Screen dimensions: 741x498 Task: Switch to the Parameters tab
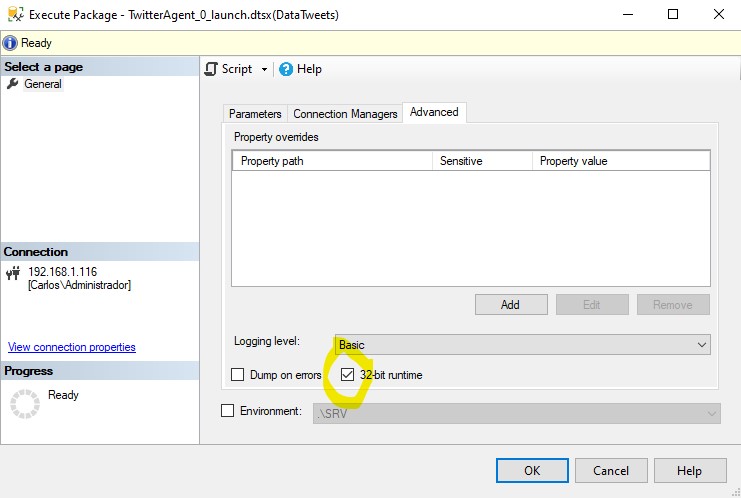[x=255, y=114]
